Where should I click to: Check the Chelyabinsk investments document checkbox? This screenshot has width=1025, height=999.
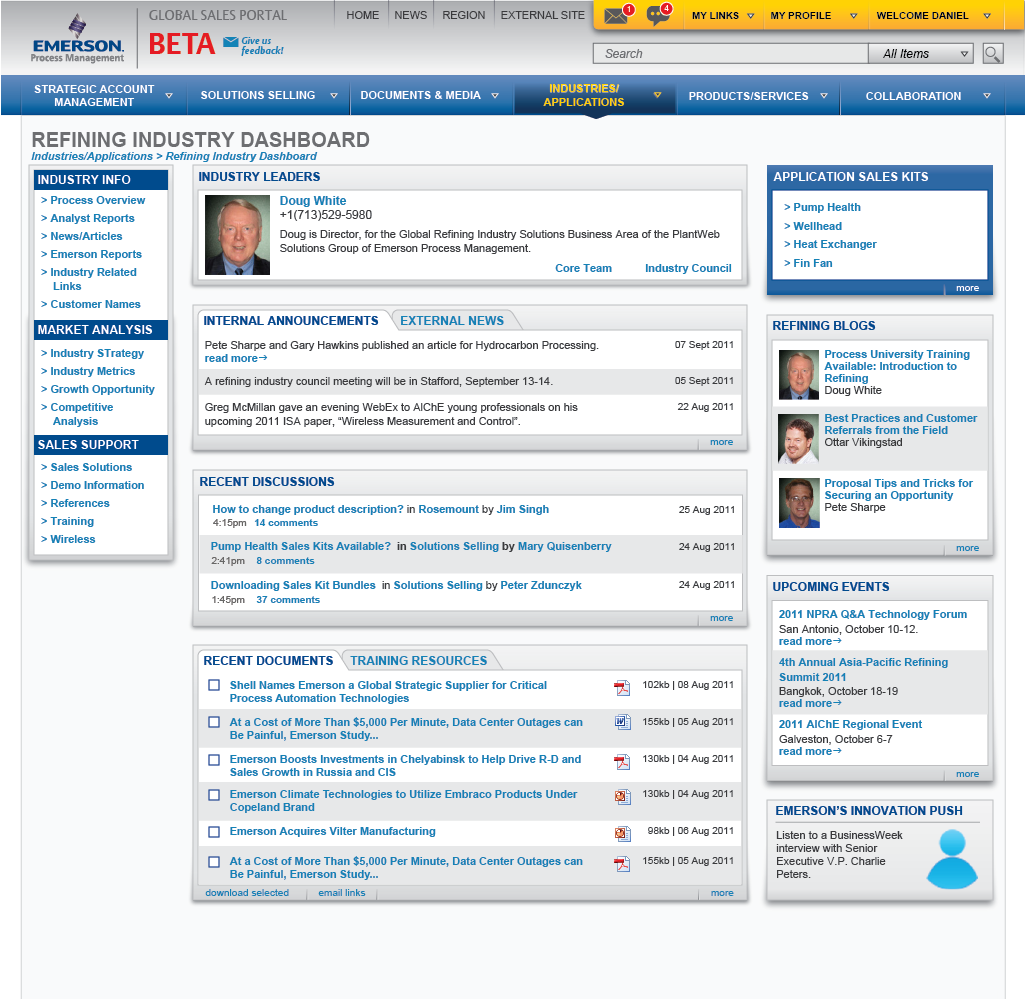click(x=214, y=760)
